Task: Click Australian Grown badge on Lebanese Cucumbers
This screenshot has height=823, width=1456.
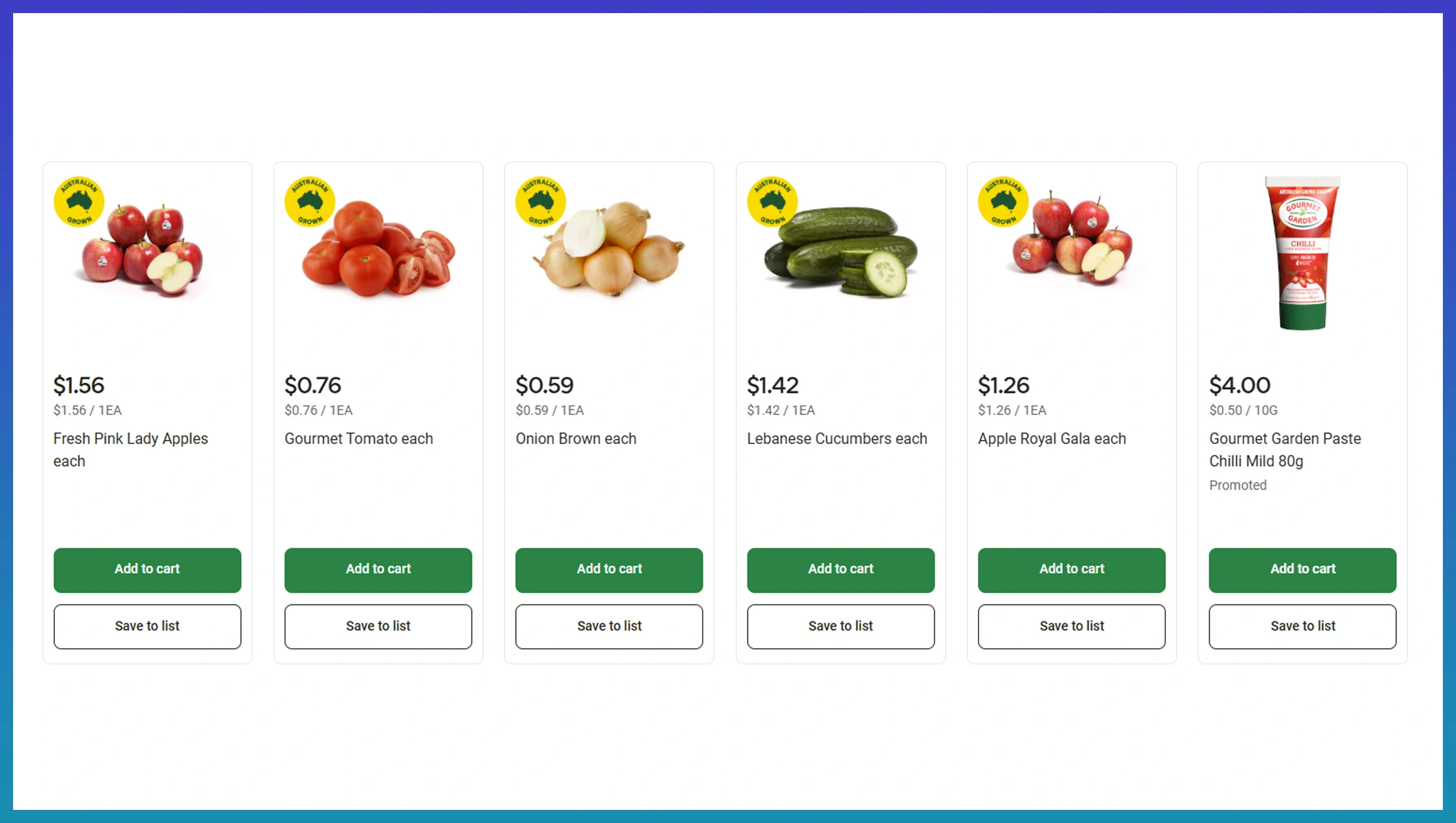Action: [772, 202]
